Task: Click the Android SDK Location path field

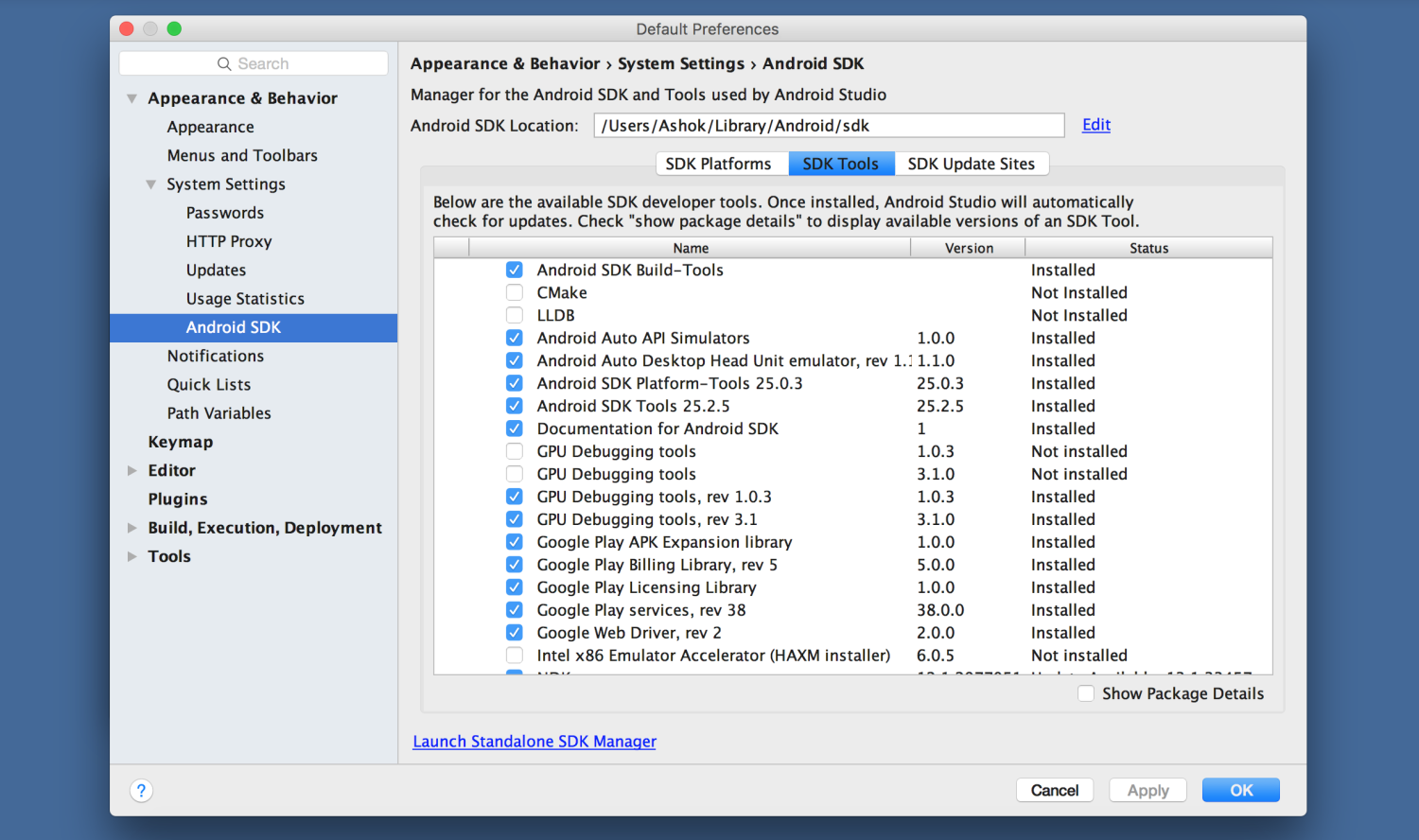Action: coord(829,126)
